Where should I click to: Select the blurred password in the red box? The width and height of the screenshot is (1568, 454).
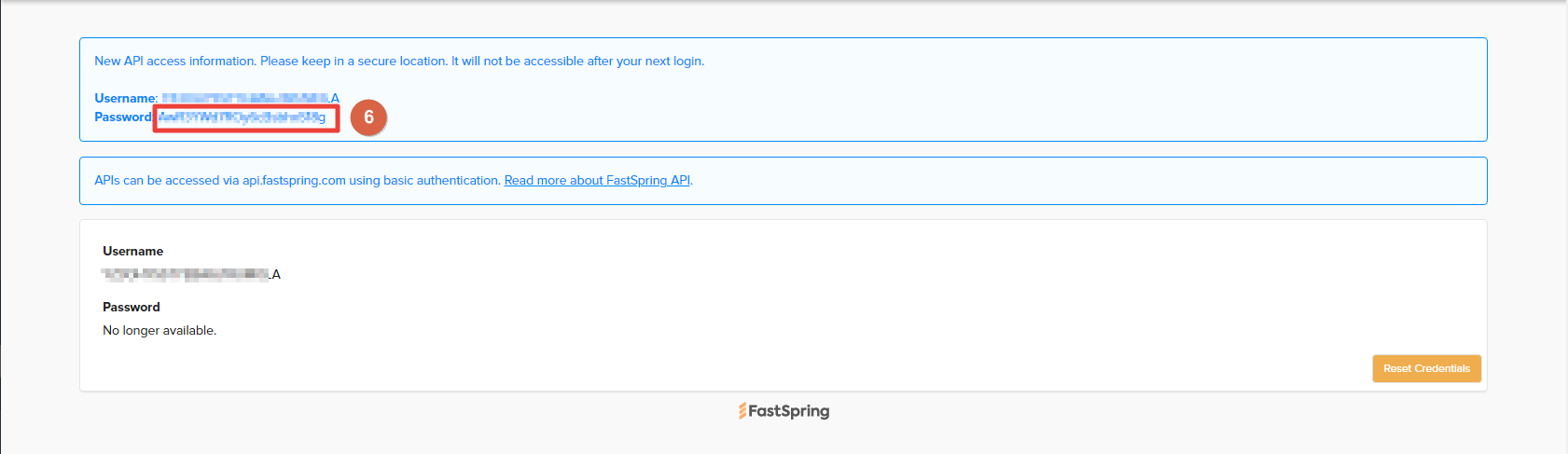pyautogui.click(x=243, y=117)
